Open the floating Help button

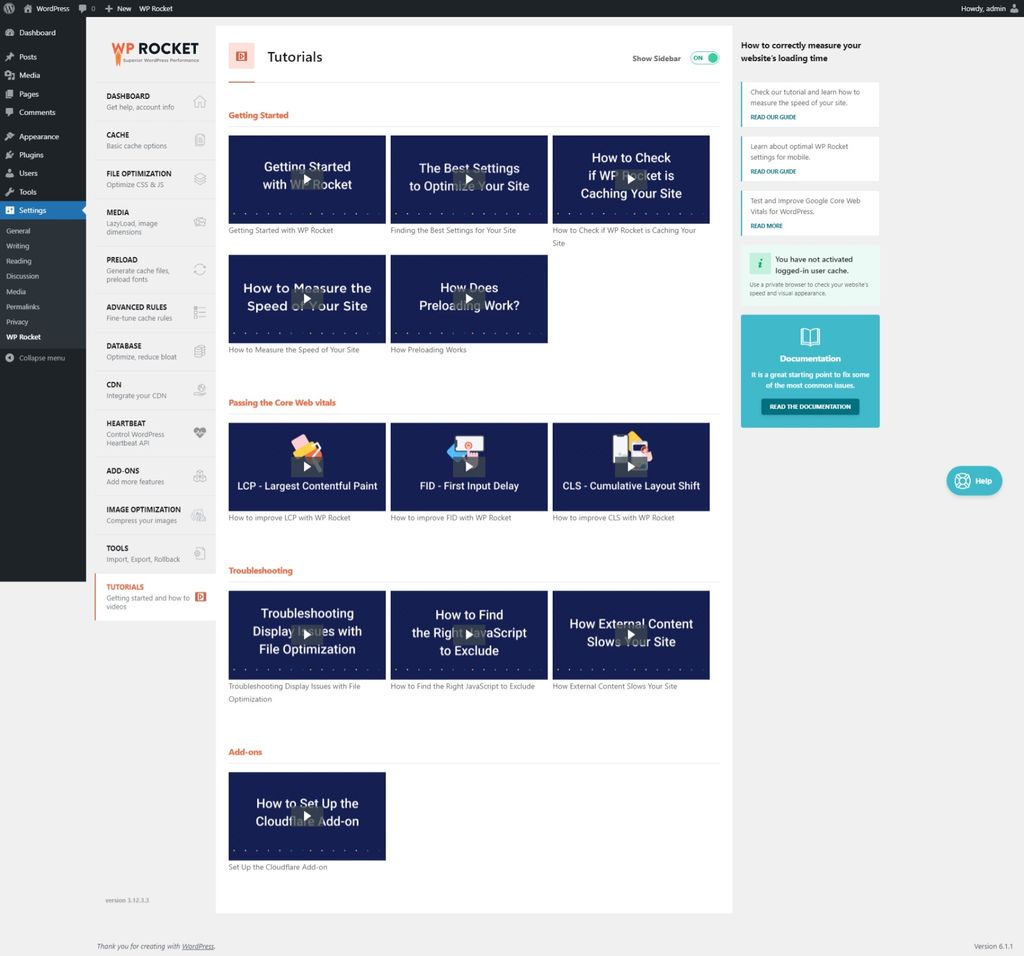pyautogui.click(x=974, y=481)
